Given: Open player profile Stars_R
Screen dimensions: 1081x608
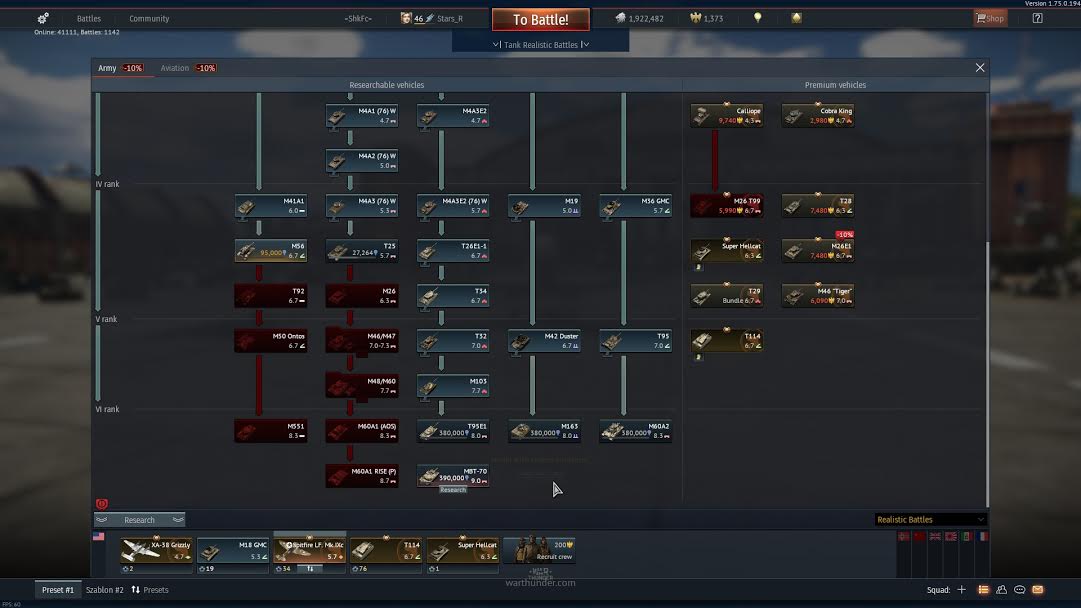Looking at the screenshot, I should (x=449, y=19).
